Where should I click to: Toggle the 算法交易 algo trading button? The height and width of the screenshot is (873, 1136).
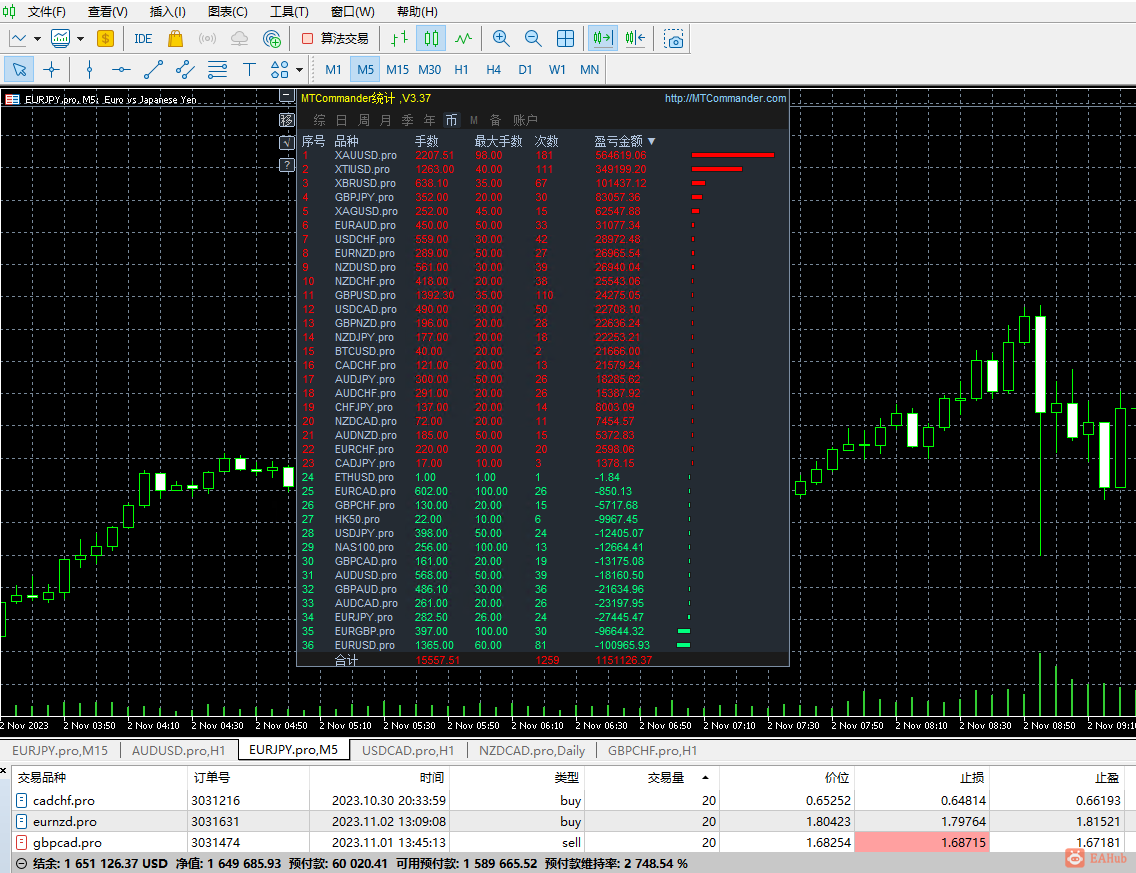tap(335, 38)
